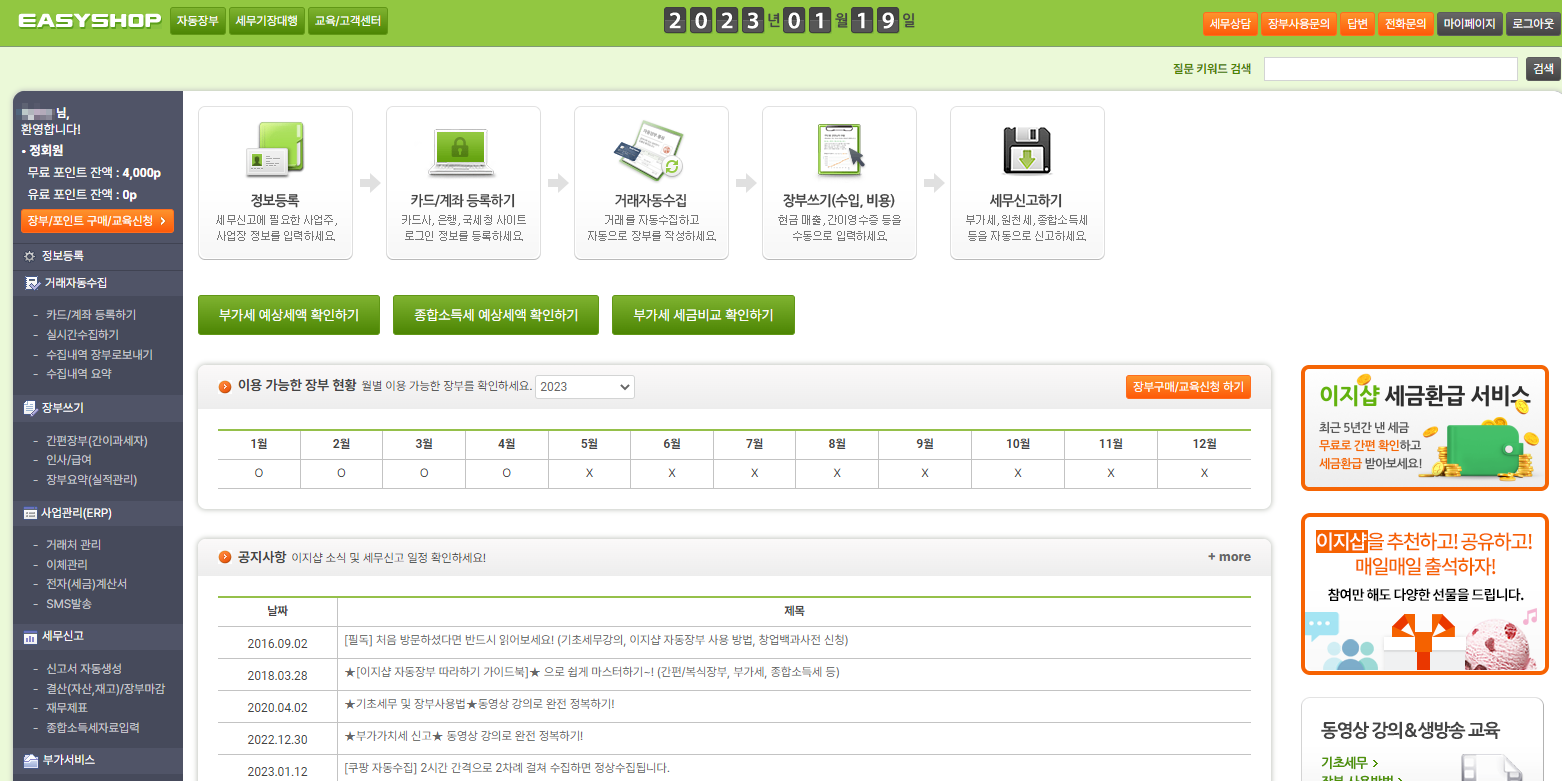
Task: Click the 검색 button
Action: (1543, 69)
